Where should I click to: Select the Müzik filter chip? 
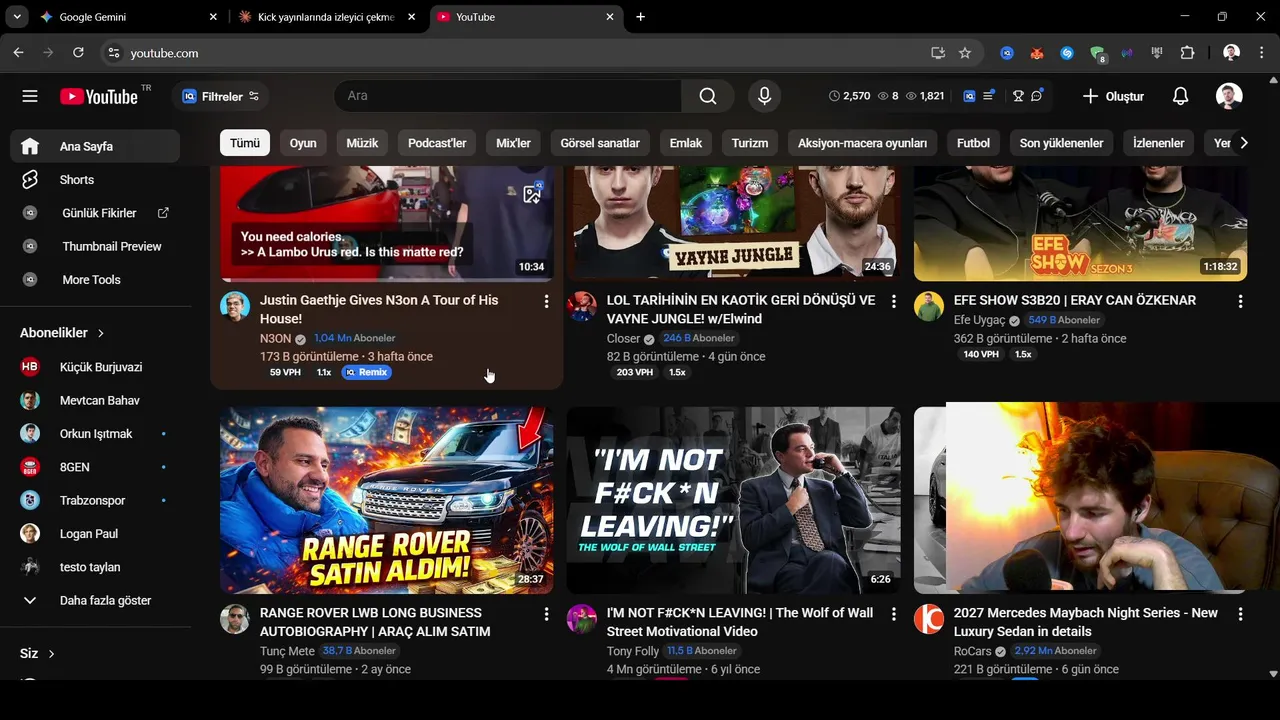362,143
